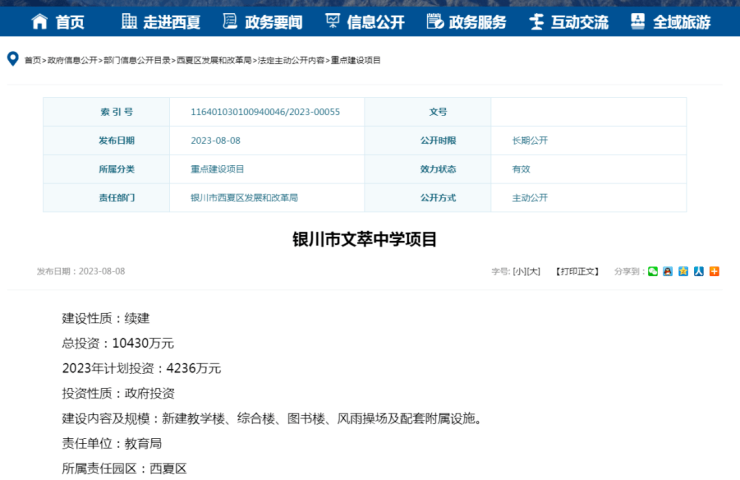The width and height of the screenshot is (740, 480).
Task: Open the 走进西夏 menu
Action: click(x=162, y=21)
